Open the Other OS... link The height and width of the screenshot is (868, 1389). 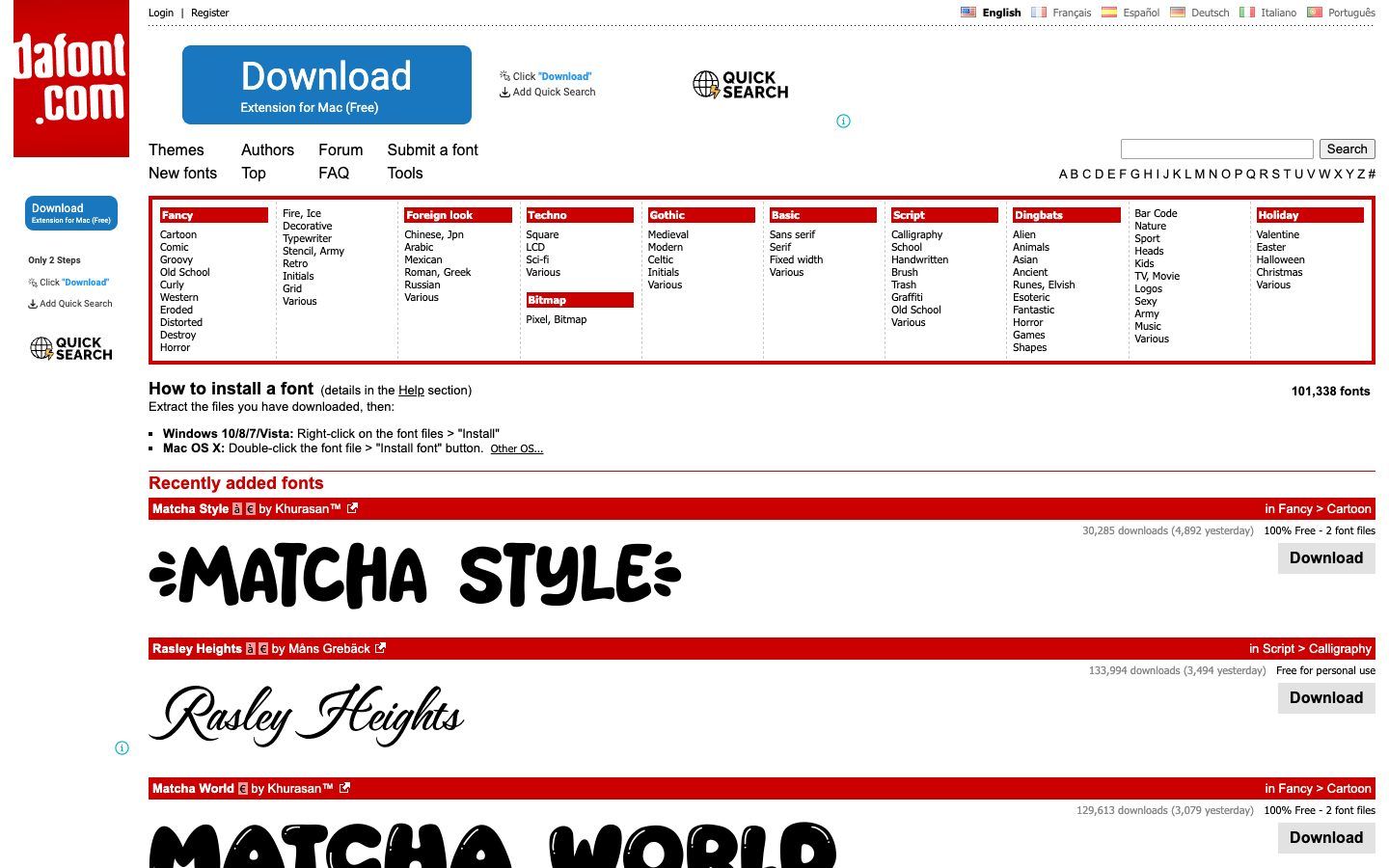coord(517,448)
